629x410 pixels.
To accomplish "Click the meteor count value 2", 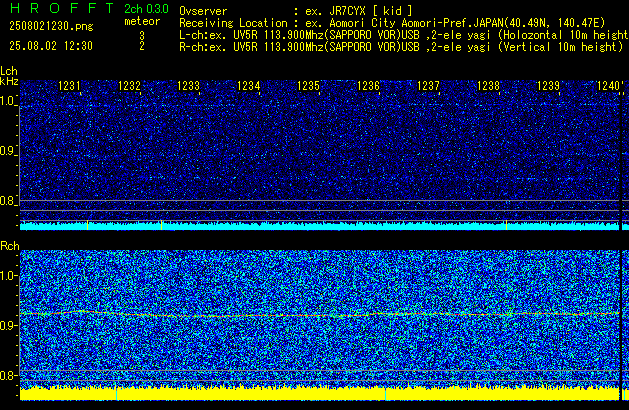I will pos(142,46).
